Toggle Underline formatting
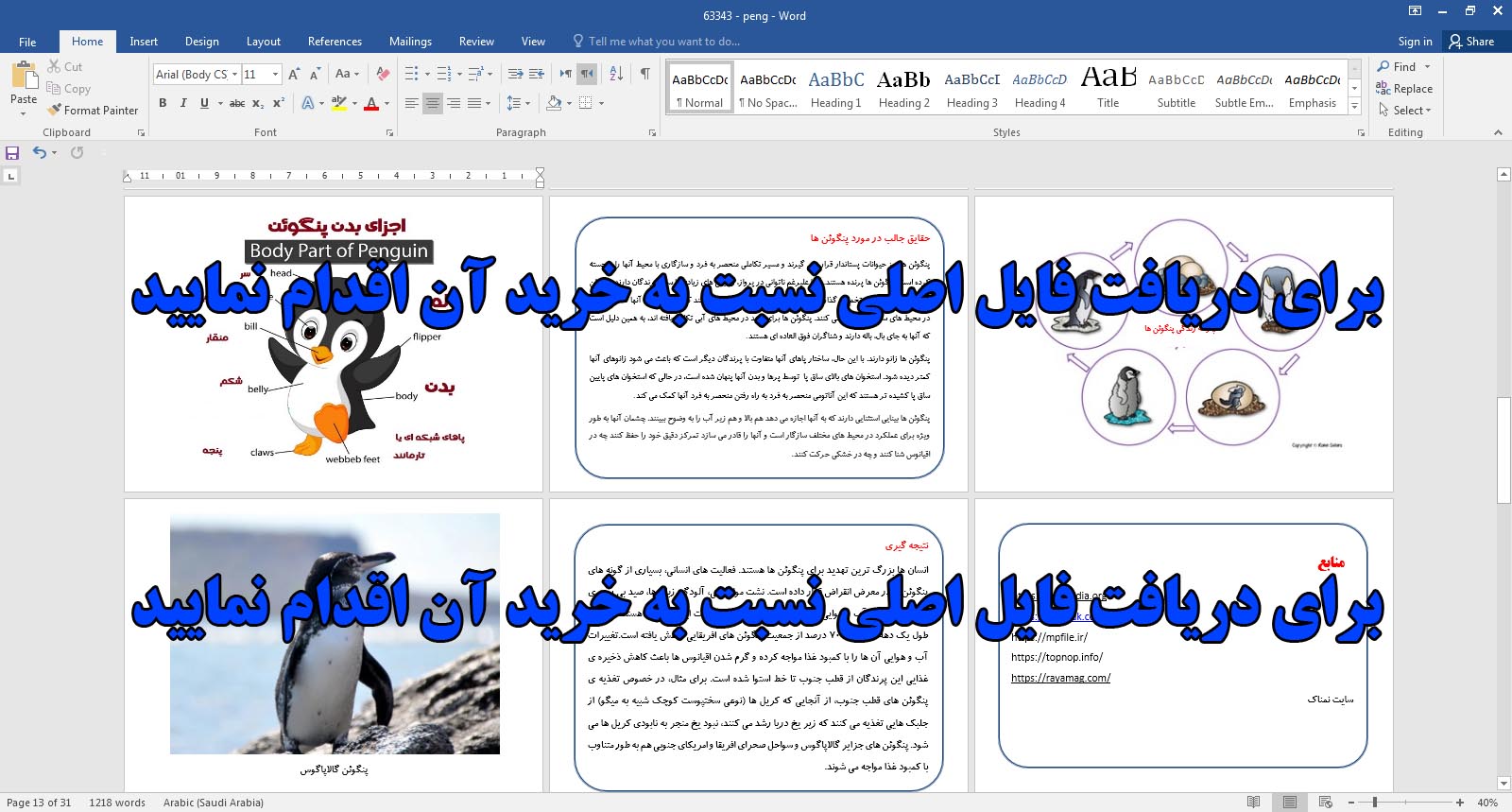The width and height of the screenshot is (1512, 812). (204, 103)
